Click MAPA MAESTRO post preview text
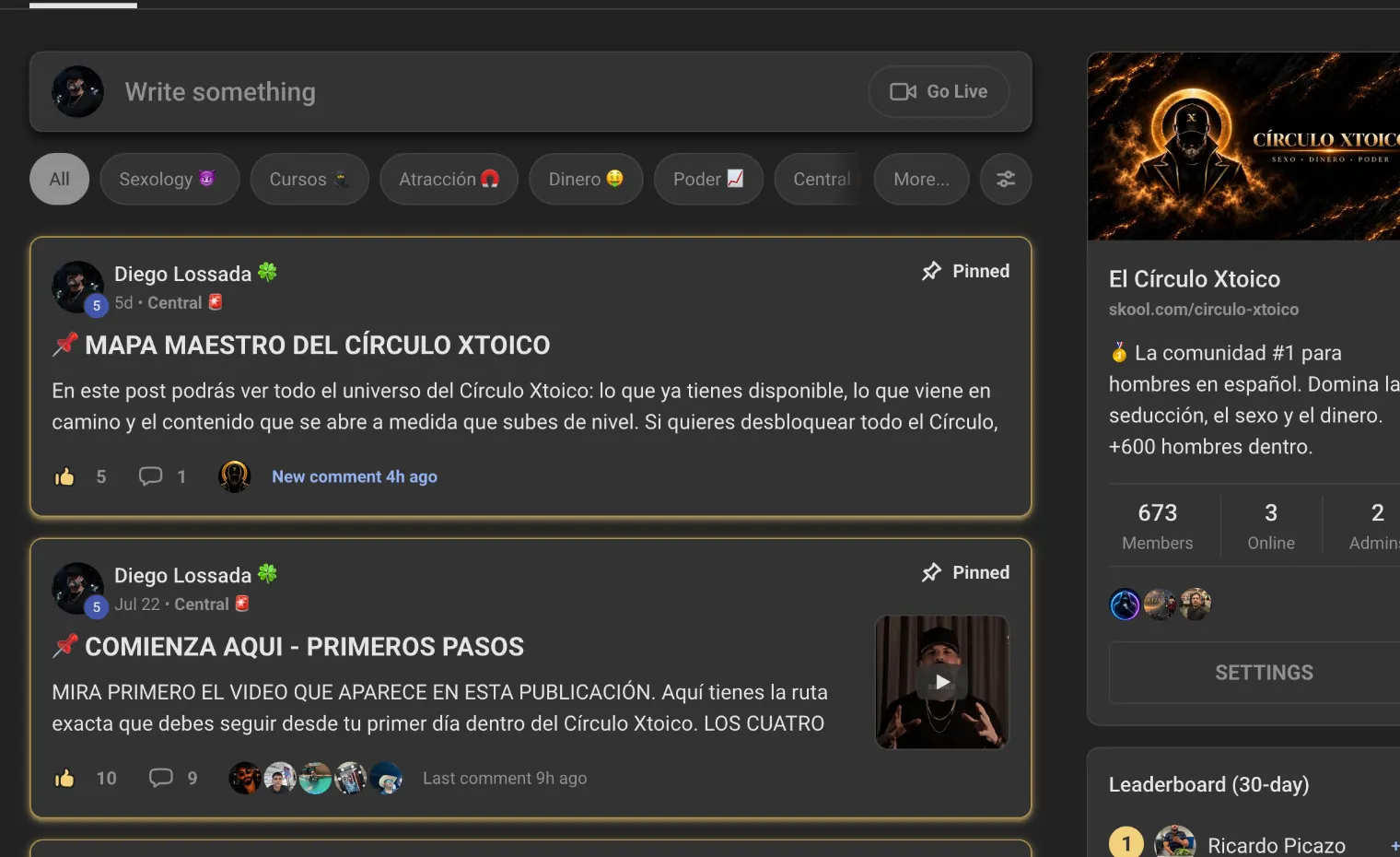Screen dimensions: 1400x857 click(x=525, y=406)
